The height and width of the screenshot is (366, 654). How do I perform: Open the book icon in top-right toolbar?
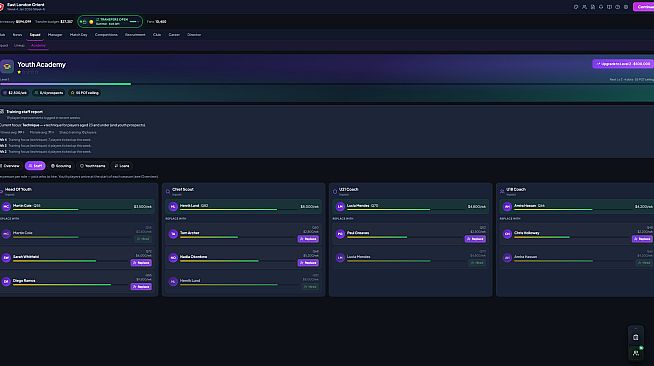[609, 7]
